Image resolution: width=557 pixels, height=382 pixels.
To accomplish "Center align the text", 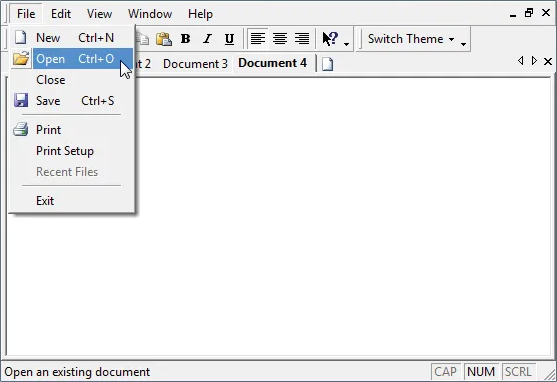I will coord(280,39).
